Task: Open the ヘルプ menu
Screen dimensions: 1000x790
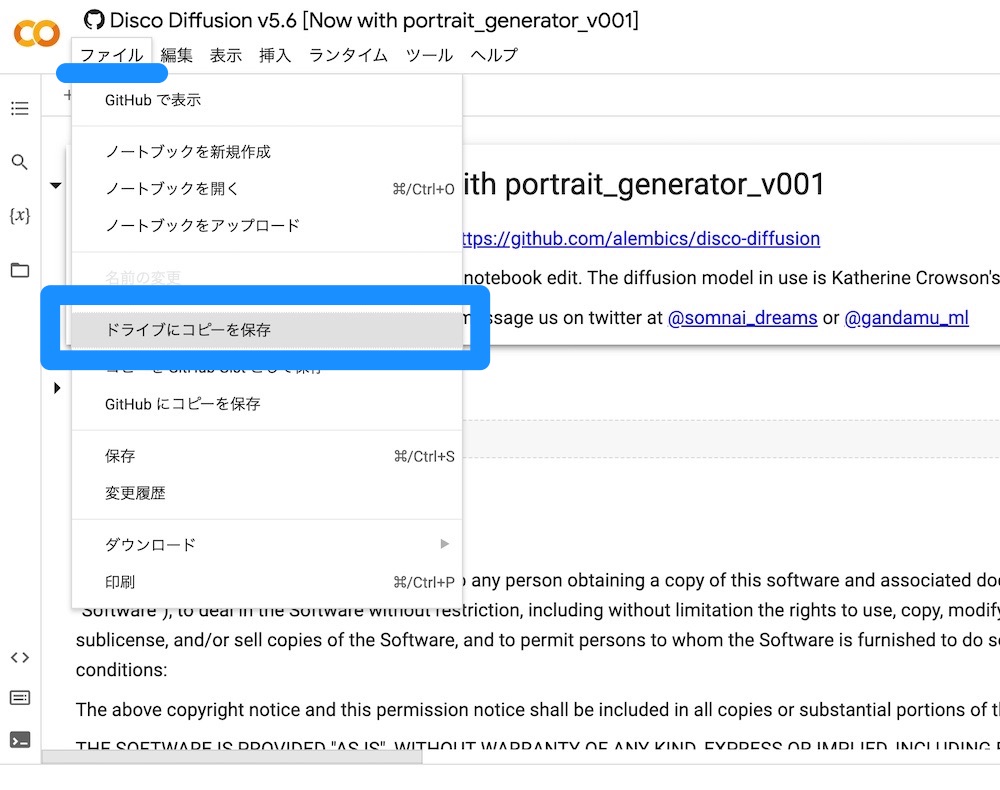Action: point(494,55)
